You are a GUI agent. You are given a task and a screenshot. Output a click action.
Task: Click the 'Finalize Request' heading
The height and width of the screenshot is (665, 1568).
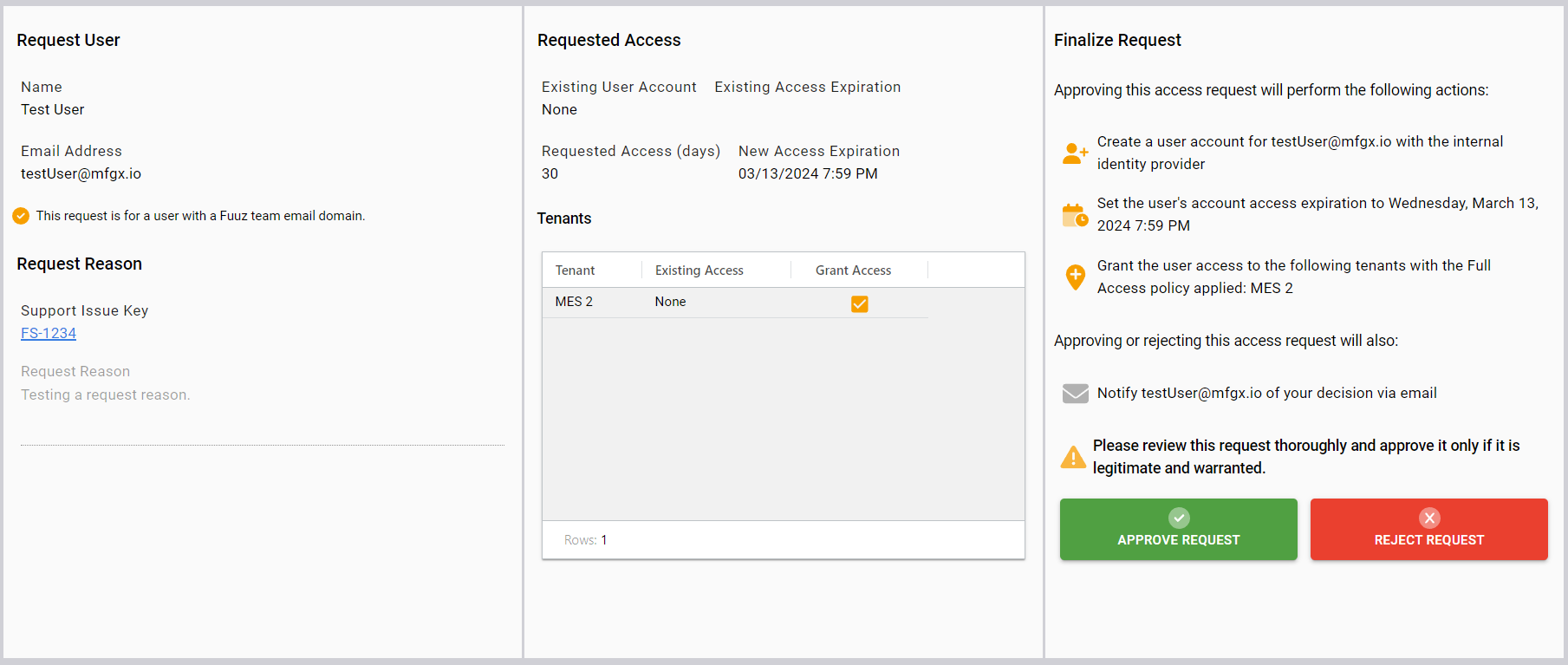coord(1117,40)
